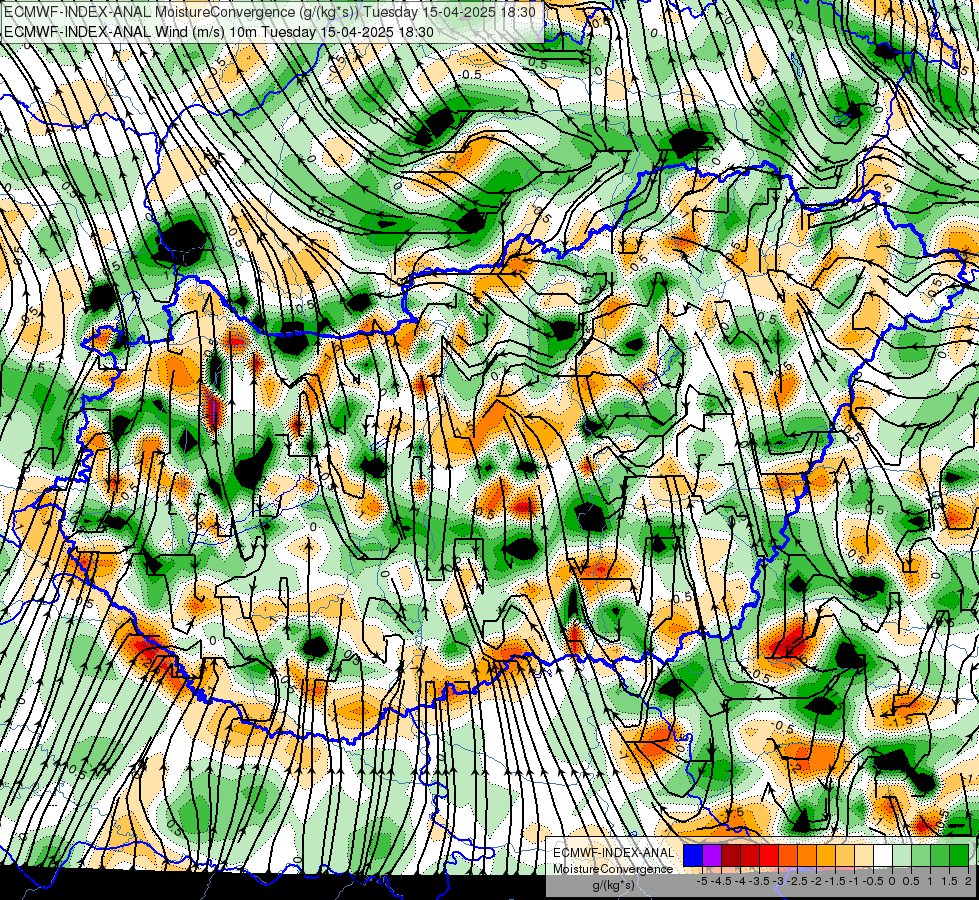The width and height of the screenshot is (979, 900).
Task: Click the '-3' tick label on legend scale
Action: (x=779, y=881)
